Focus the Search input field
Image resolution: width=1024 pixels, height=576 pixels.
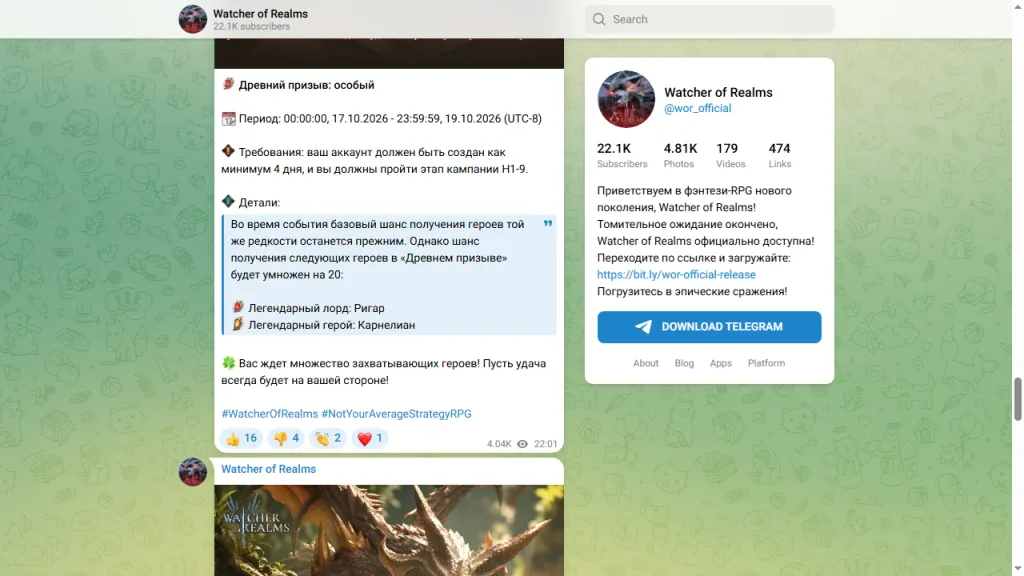point(709,19)
